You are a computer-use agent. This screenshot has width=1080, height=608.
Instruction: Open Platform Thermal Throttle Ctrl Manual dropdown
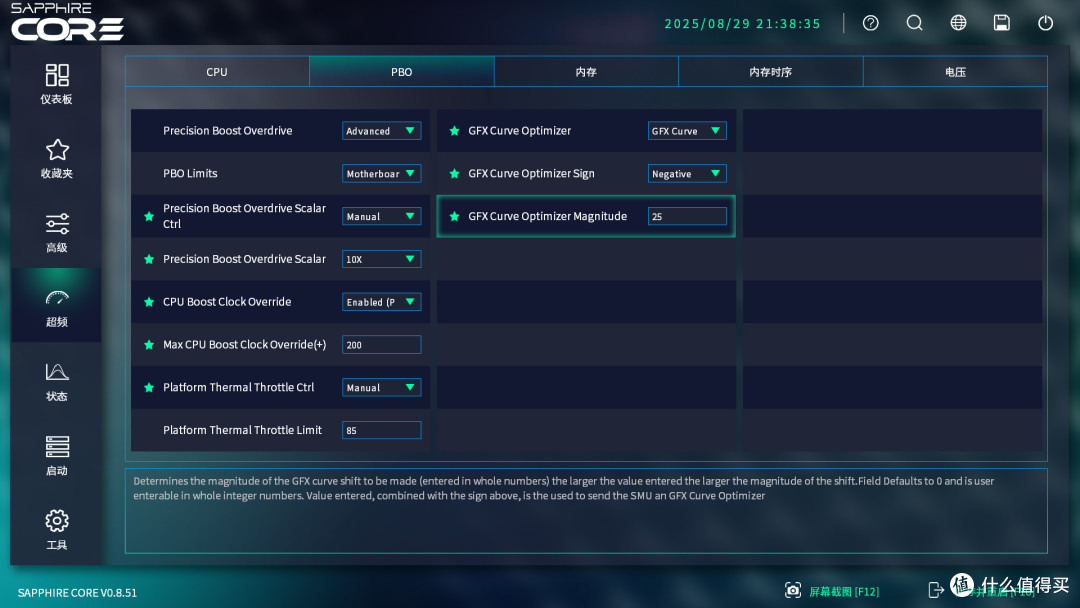coord(382,387)
